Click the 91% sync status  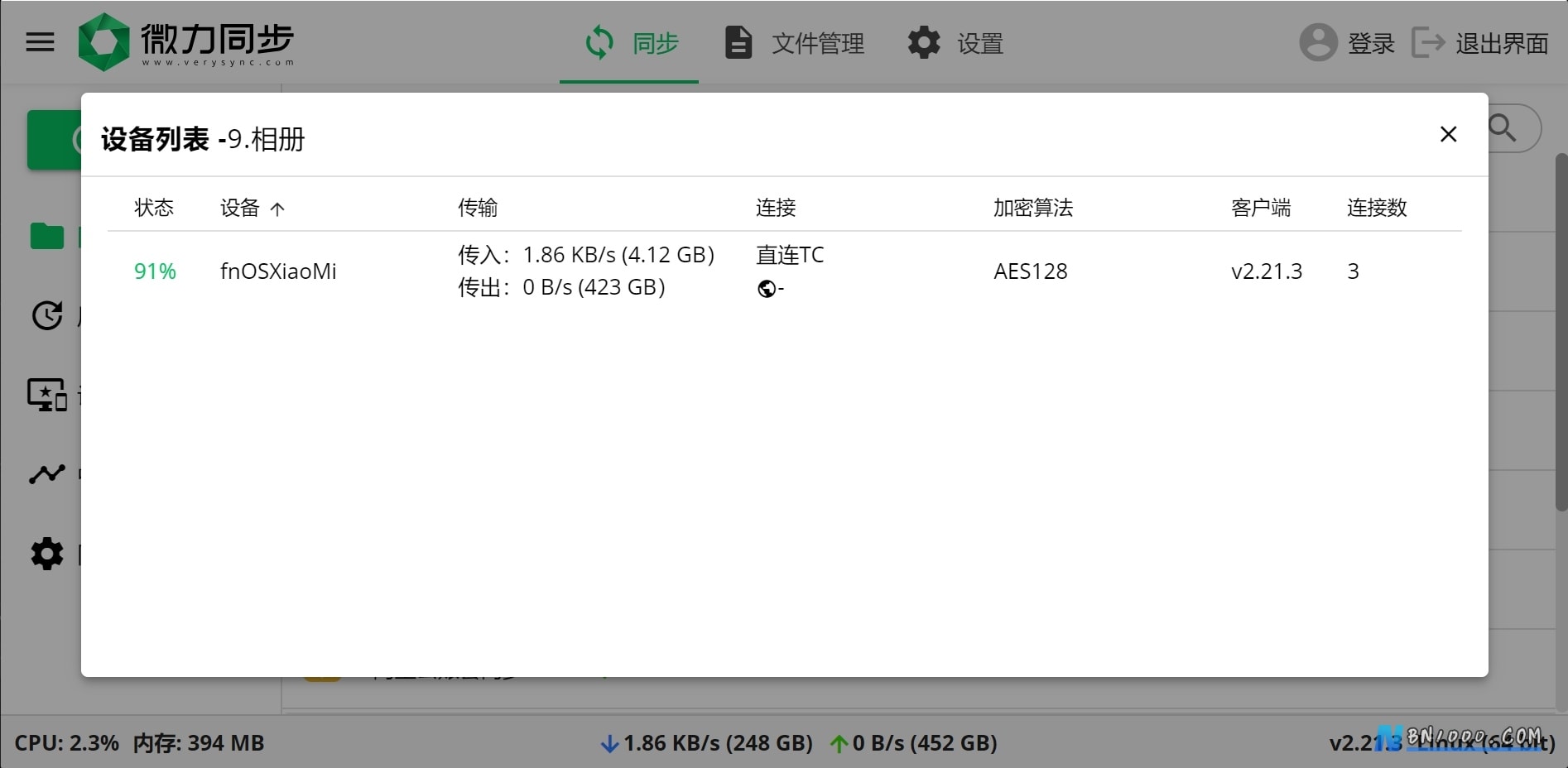pyautogui.click(x=155, y=271)
